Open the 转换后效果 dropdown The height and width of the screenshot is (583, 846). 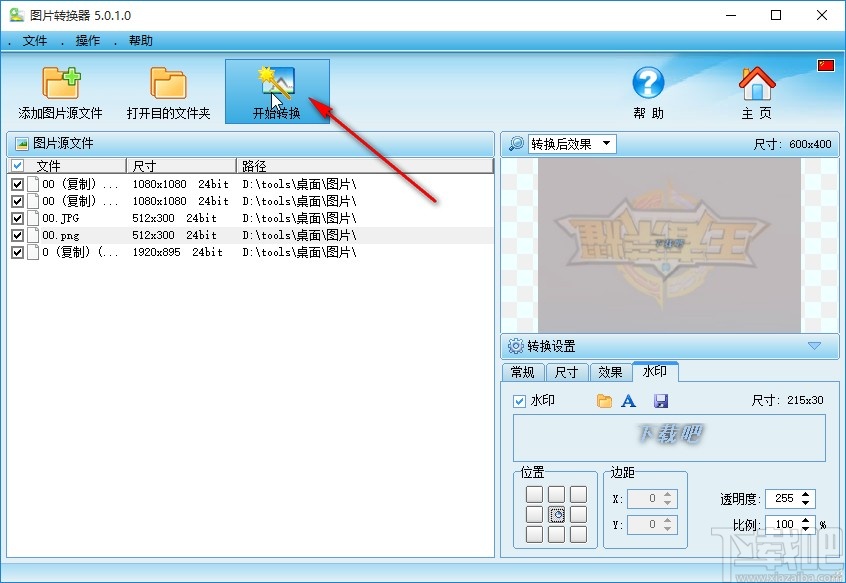(x=606, y=143)
